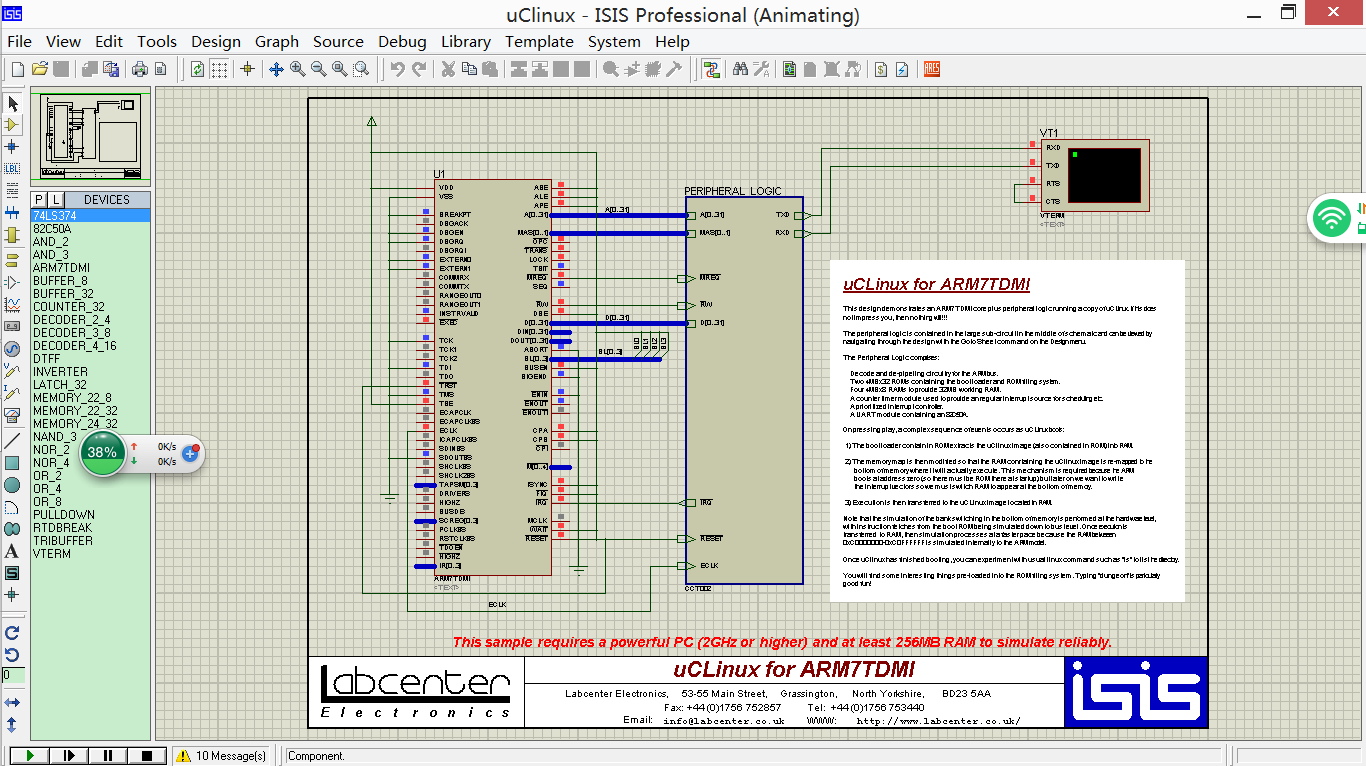
Task: Click the Zoom Out magnifier icon
Action: coord(319,69)
